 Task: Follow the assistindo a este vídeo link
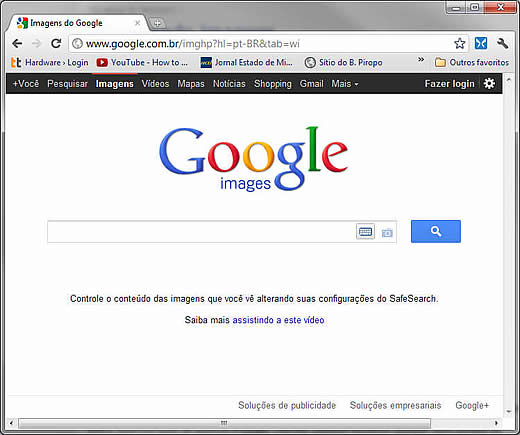coord(278,320)
